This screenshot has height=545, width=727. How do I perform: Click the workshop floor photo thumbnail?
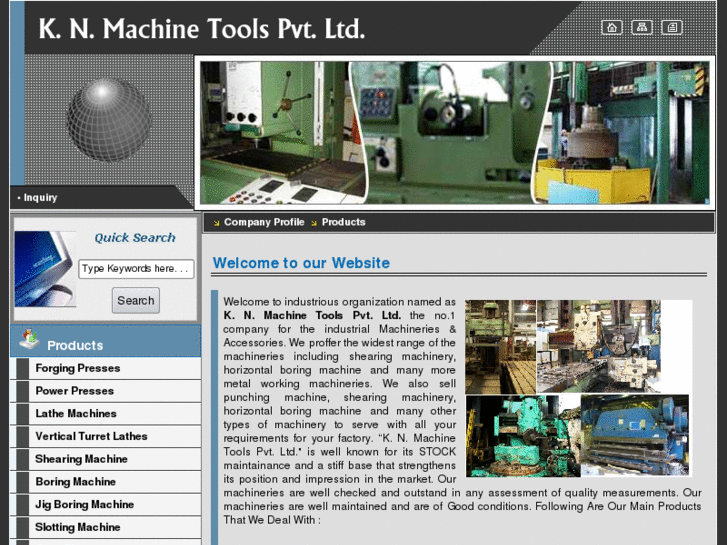click(501, 346)
